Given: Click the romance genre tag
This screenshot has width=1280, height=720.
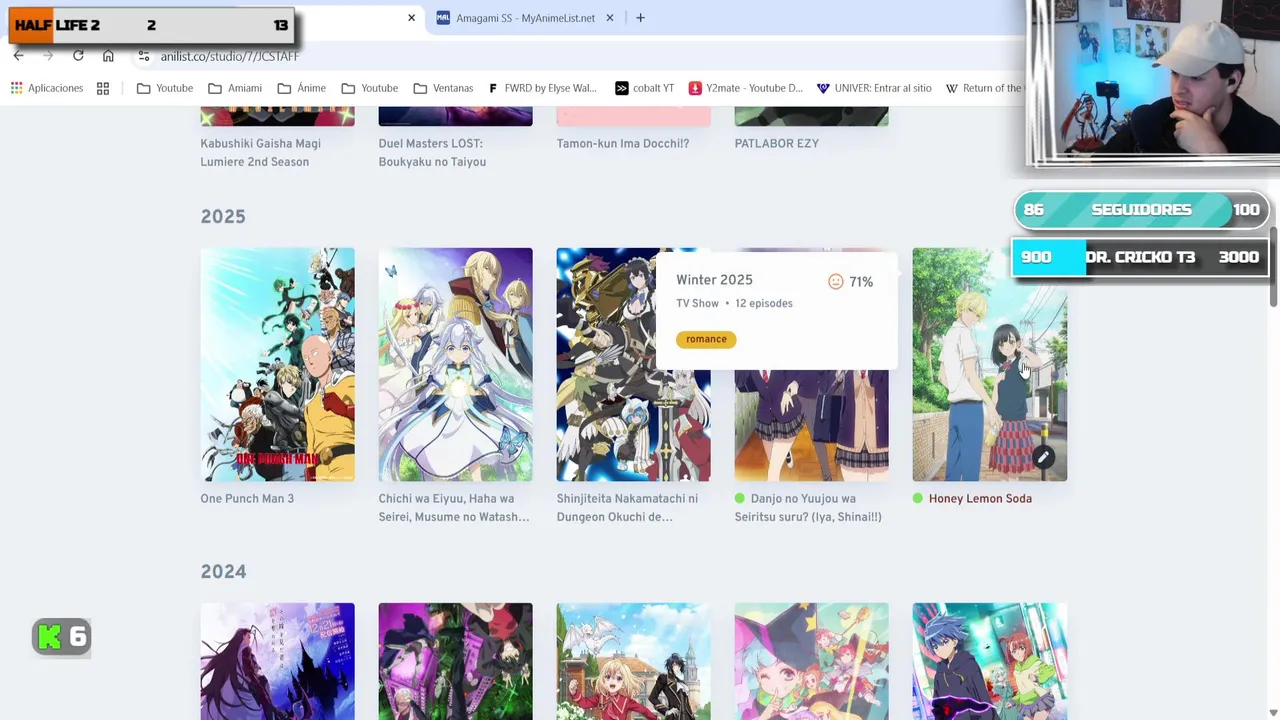Looking at the screenshot, I should point(706,339).
